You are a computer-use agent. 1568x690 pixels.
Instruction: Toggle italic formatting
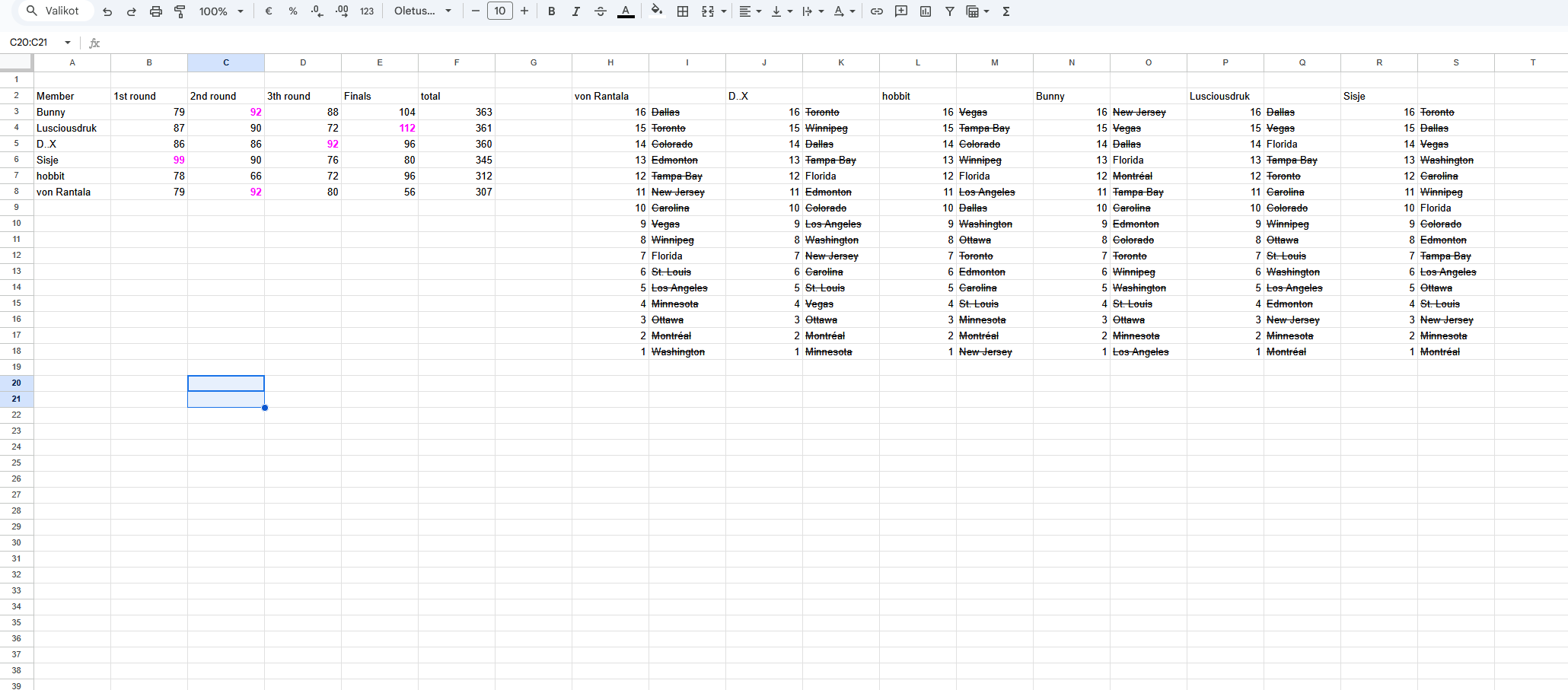575,11
